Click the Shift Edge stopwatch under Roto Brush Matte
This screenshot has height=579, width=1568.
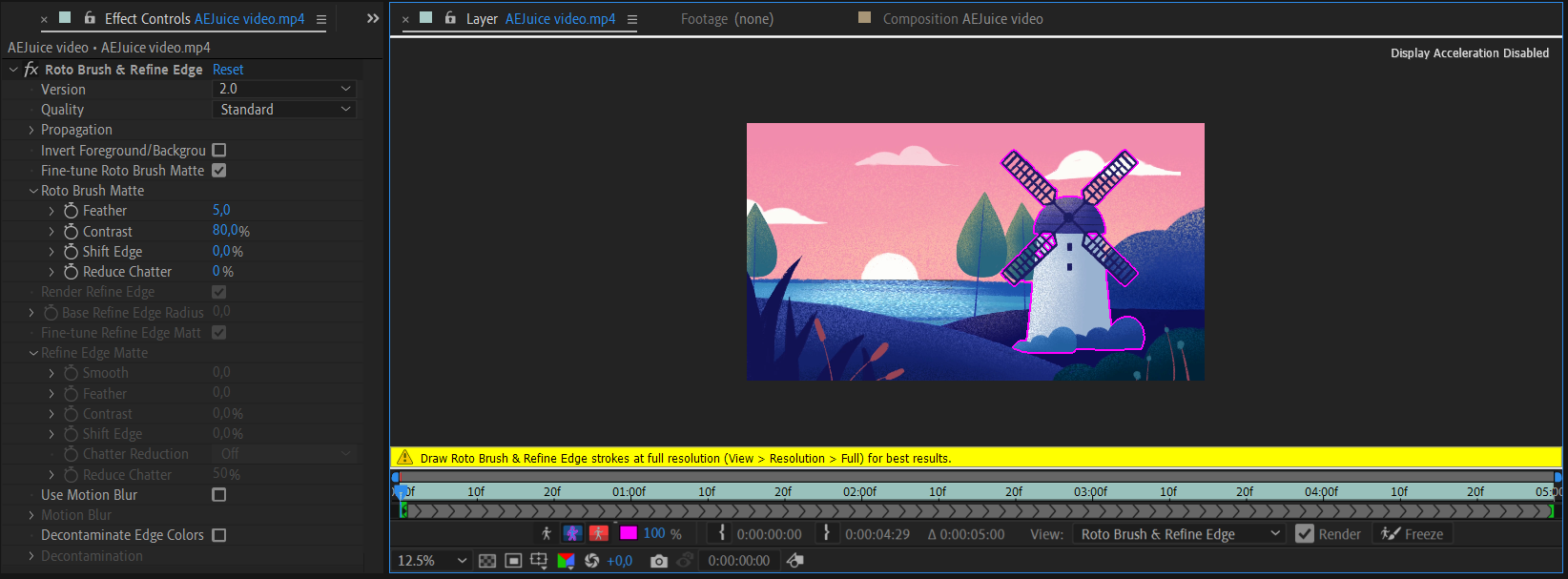pyautogui.click(x=71, y=251)
